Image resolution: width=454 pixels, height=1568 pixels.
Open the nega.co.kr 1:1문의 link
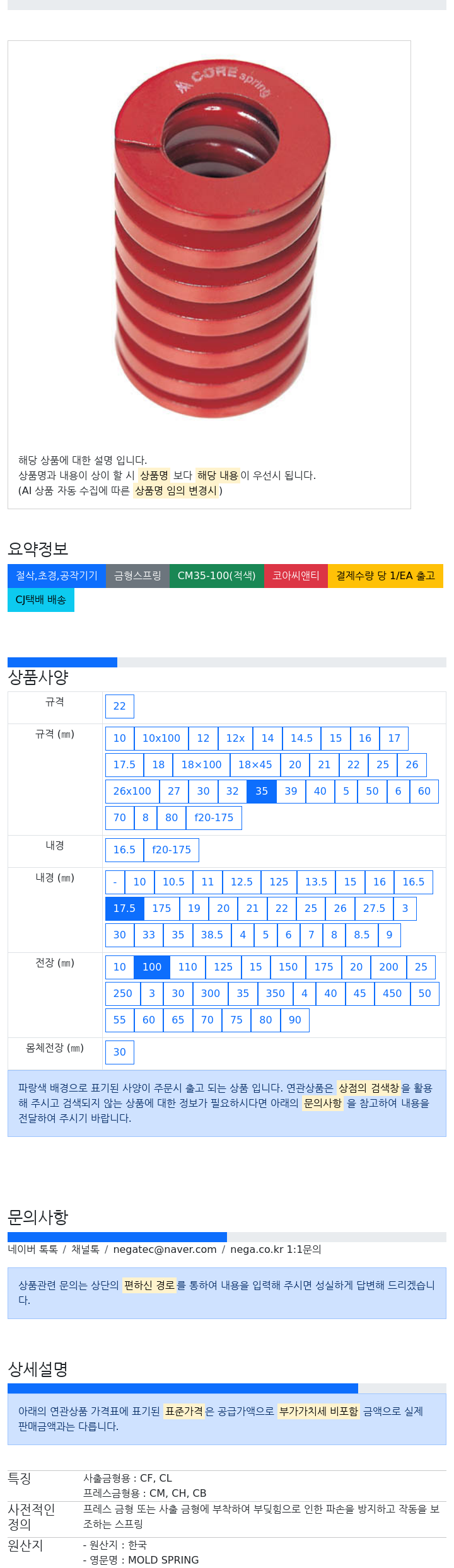coord(276,1250)
